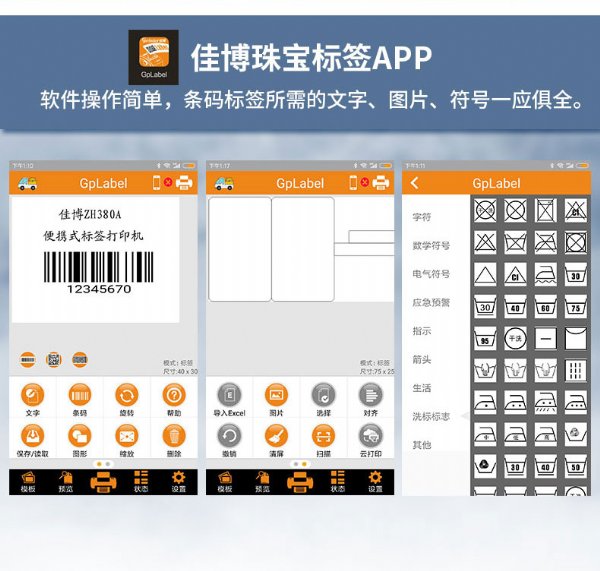Select the 条码 (barcode) tool icon
The image size is (600, 571).
tap(80, 394)
